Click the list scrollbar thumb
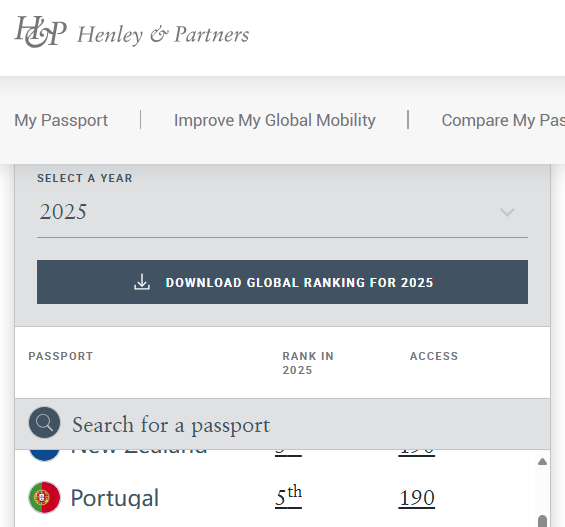This screenshot has width=565, height=527. [x=542, y=521]
